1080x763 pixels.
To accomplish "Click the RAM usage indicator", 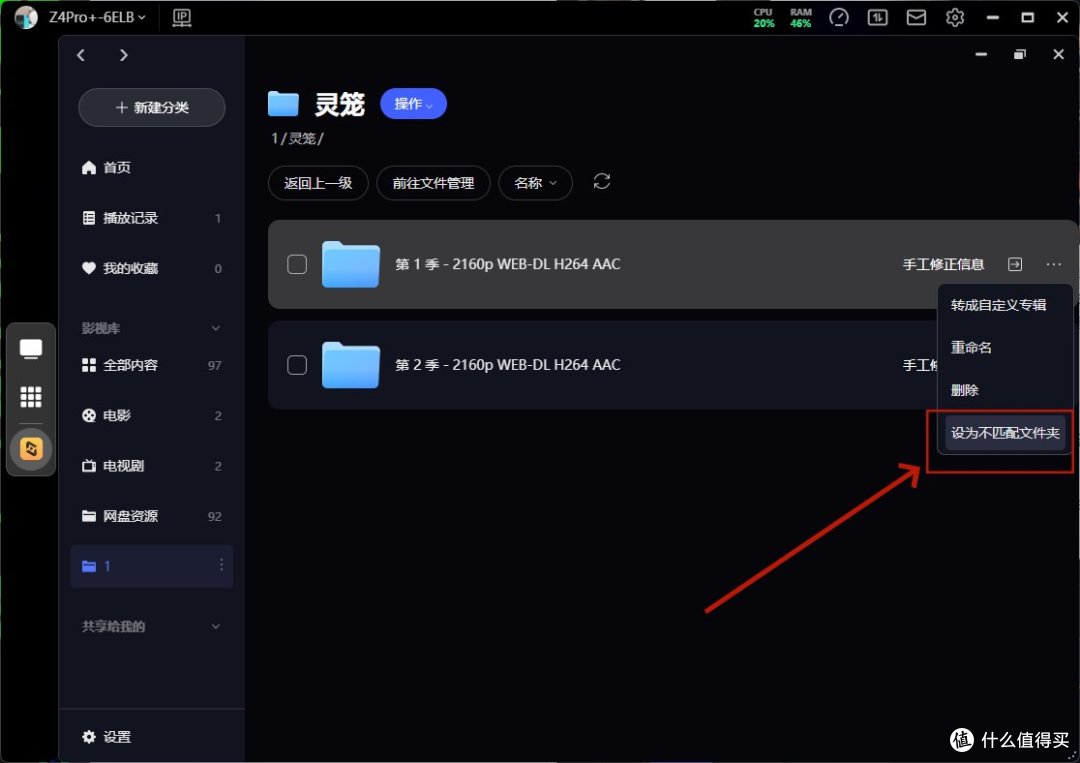I will (x=800, y=18).
